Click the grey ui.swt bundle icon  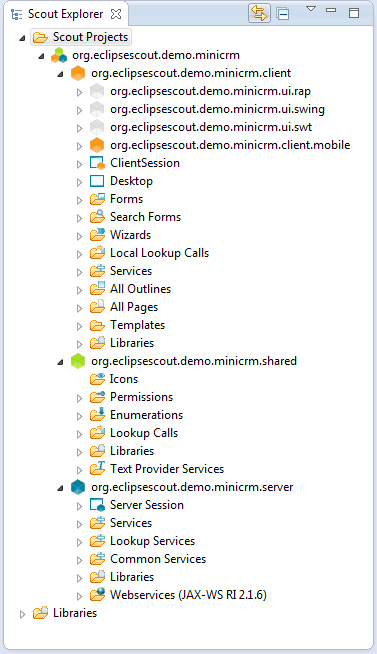pyautogui.click(x=97, y=127)
